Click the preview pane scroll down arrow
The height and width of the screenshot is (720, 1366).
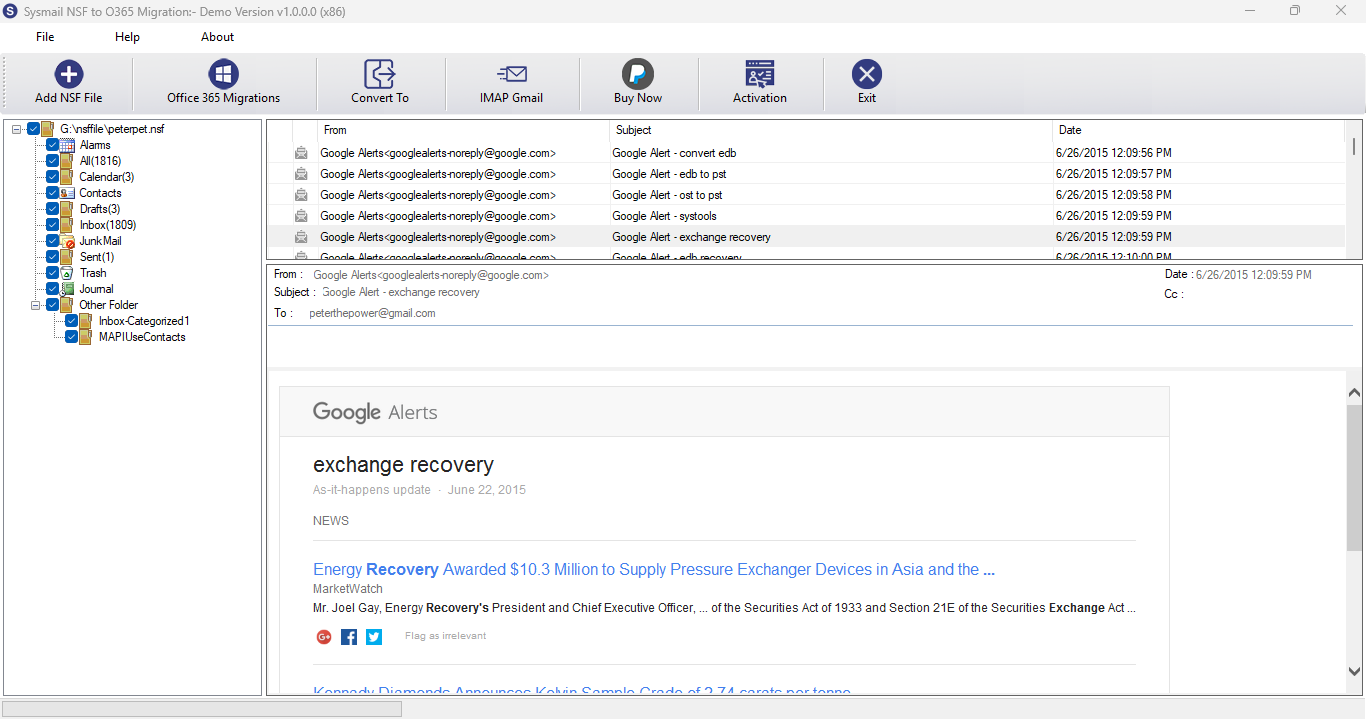click(x=1355, y=672)
